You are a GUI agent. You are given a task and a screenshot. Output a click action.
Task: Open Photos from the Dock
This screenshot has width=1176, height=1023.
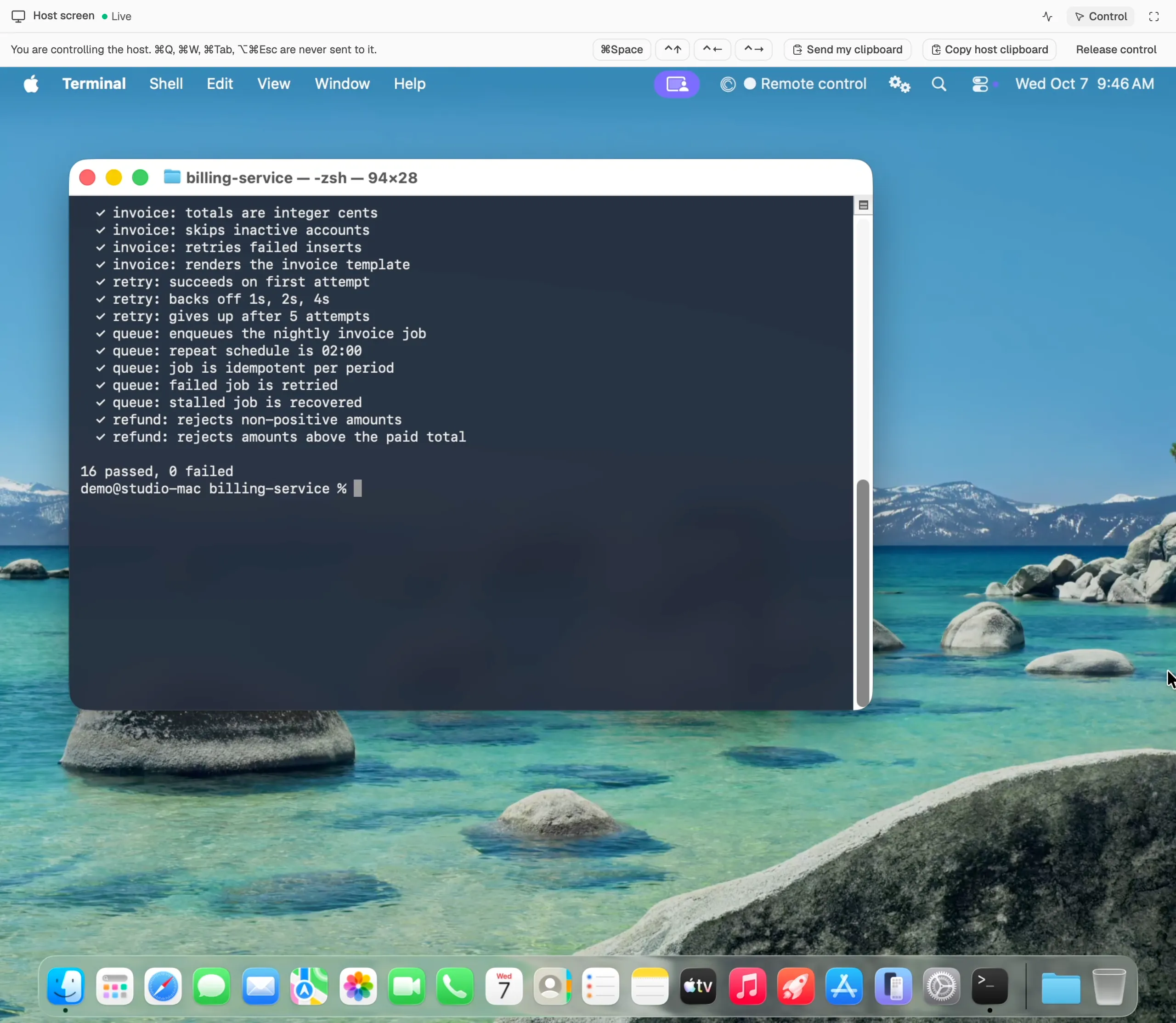click(358, 986)
